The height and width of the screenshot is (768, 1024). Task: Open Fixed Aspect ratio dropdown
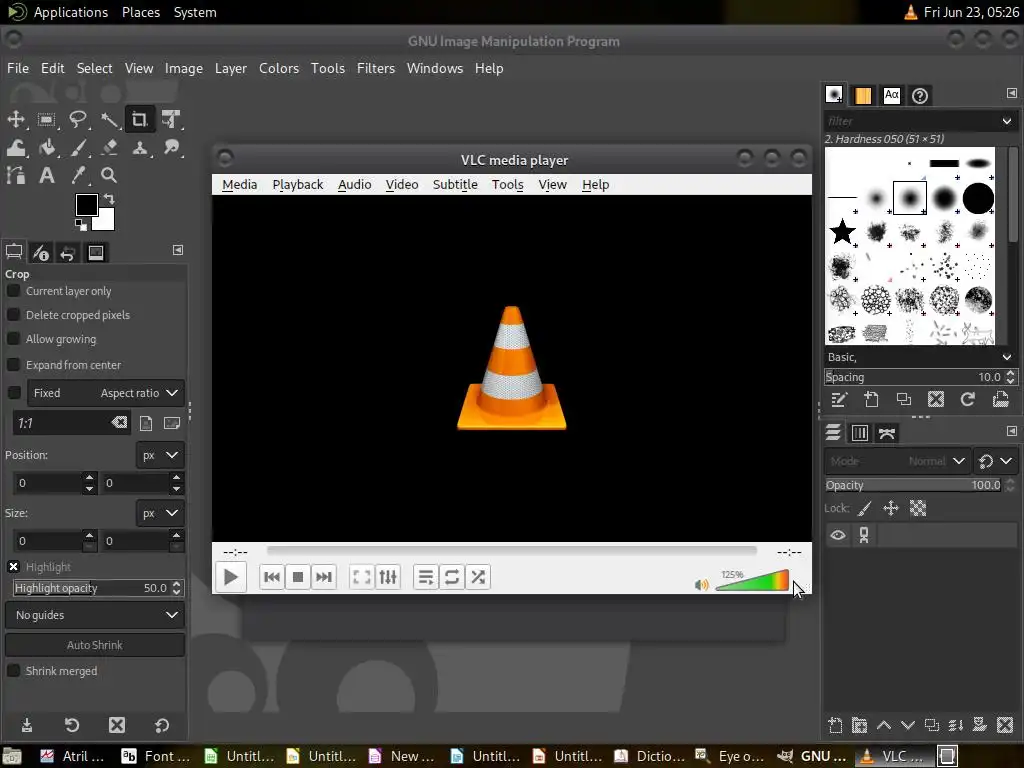[x=106, y=393]
